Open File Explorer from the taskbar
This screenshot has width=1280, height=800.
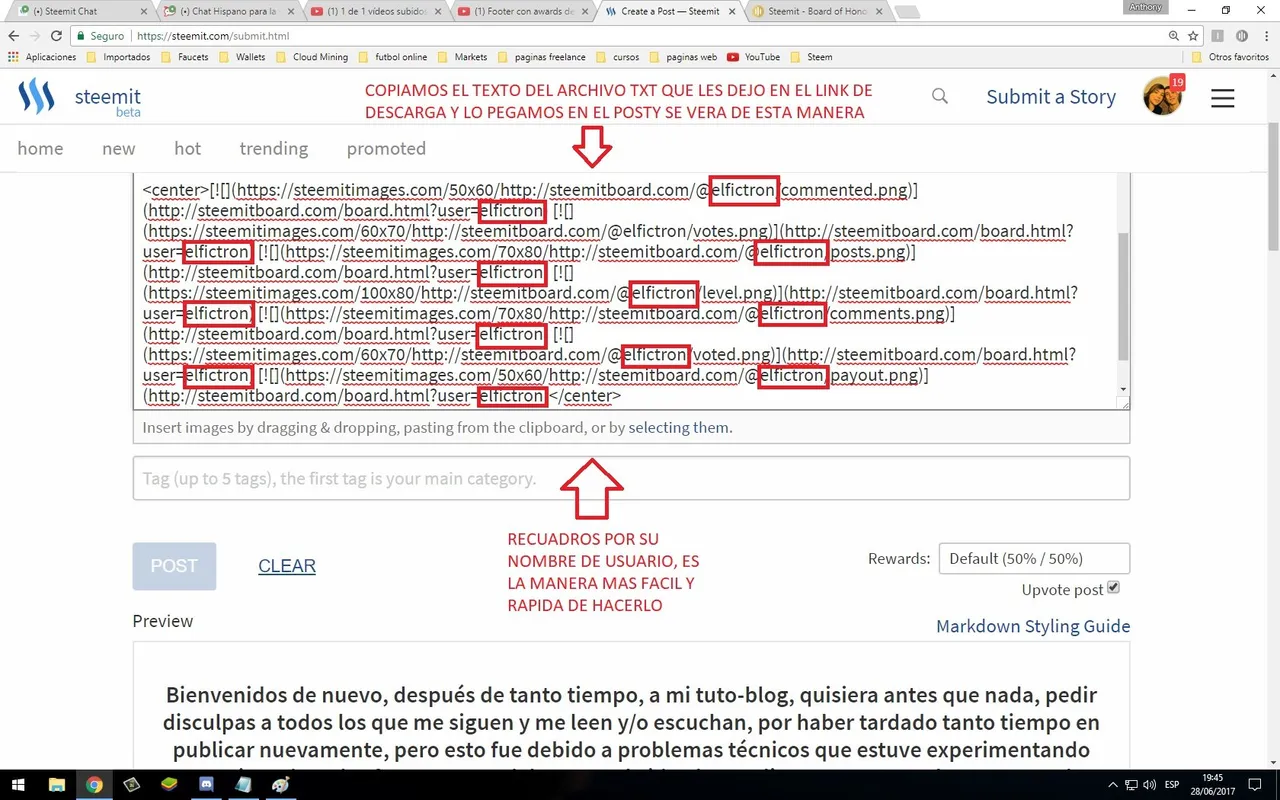tap(57, 785)
